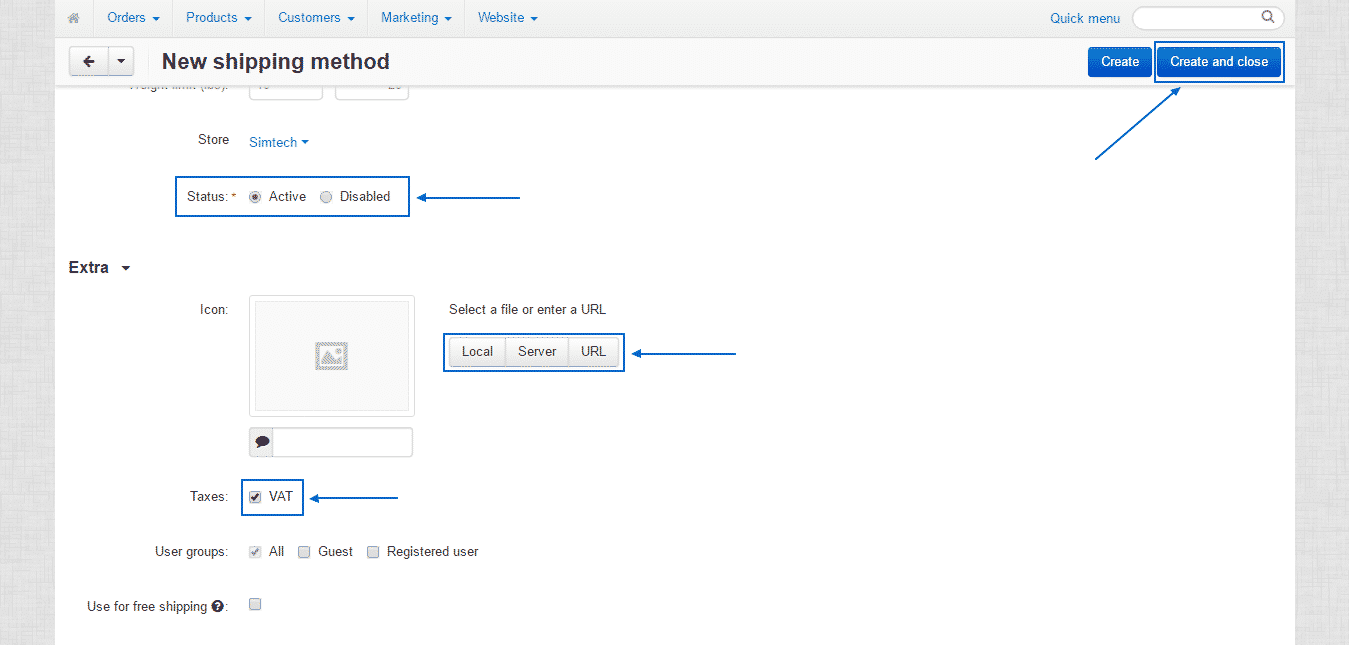This screenshot has width=1349, height=645.
Task: Collapse the Extra section
Action: 125,267
